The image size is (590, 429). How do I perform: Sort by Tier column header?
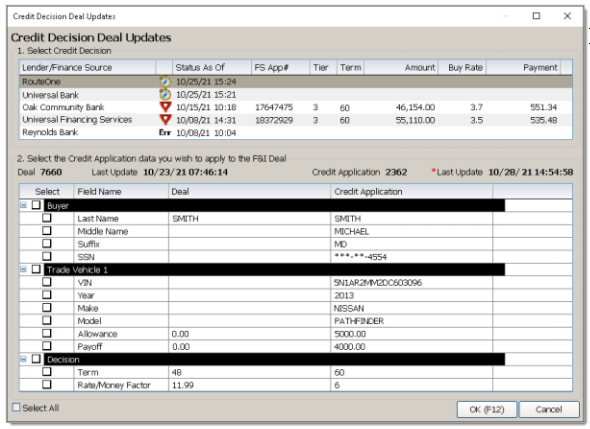324,67
